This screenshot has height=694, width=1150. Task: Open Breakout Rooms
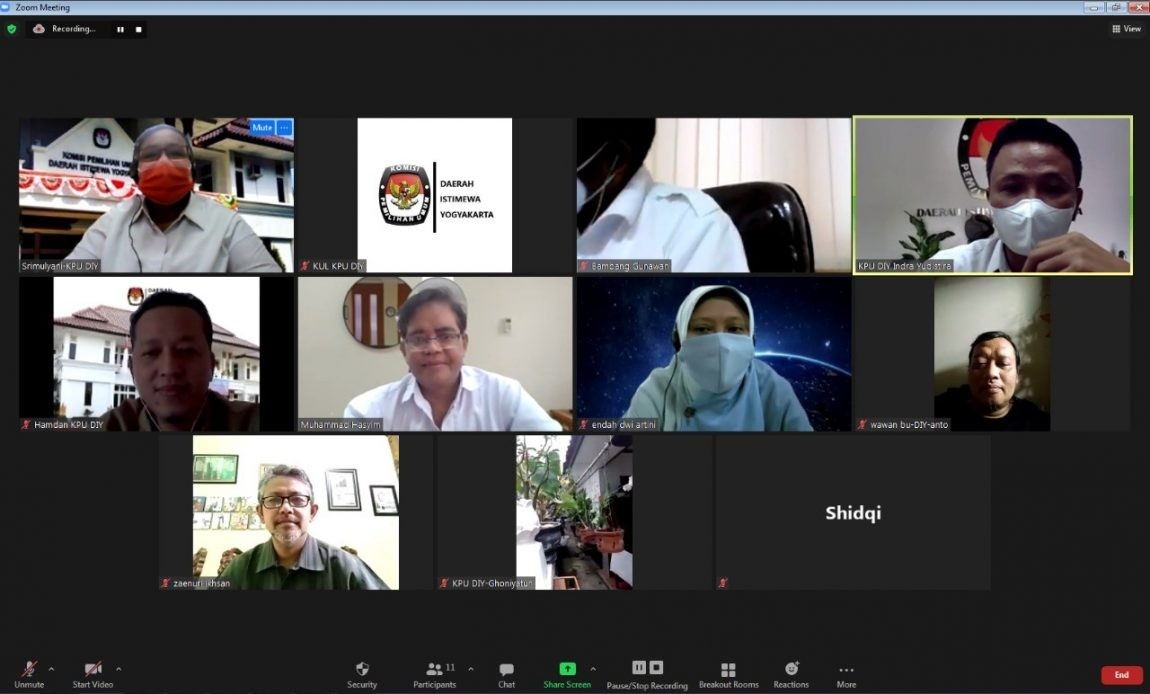728,674
